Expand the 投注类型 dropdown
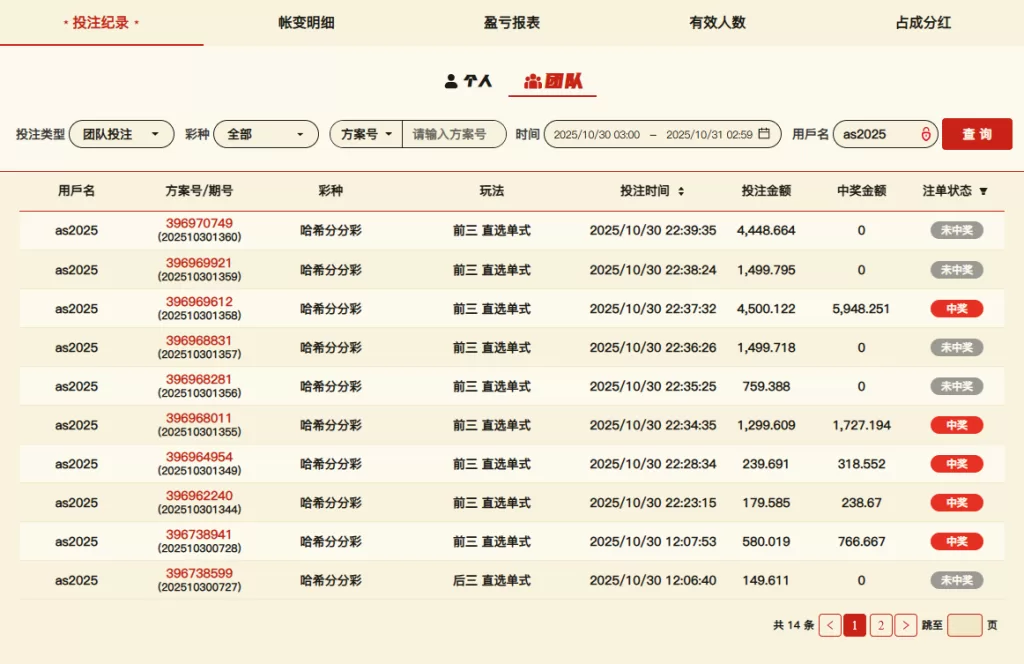 pyautogui.click(x=121, y=134)
